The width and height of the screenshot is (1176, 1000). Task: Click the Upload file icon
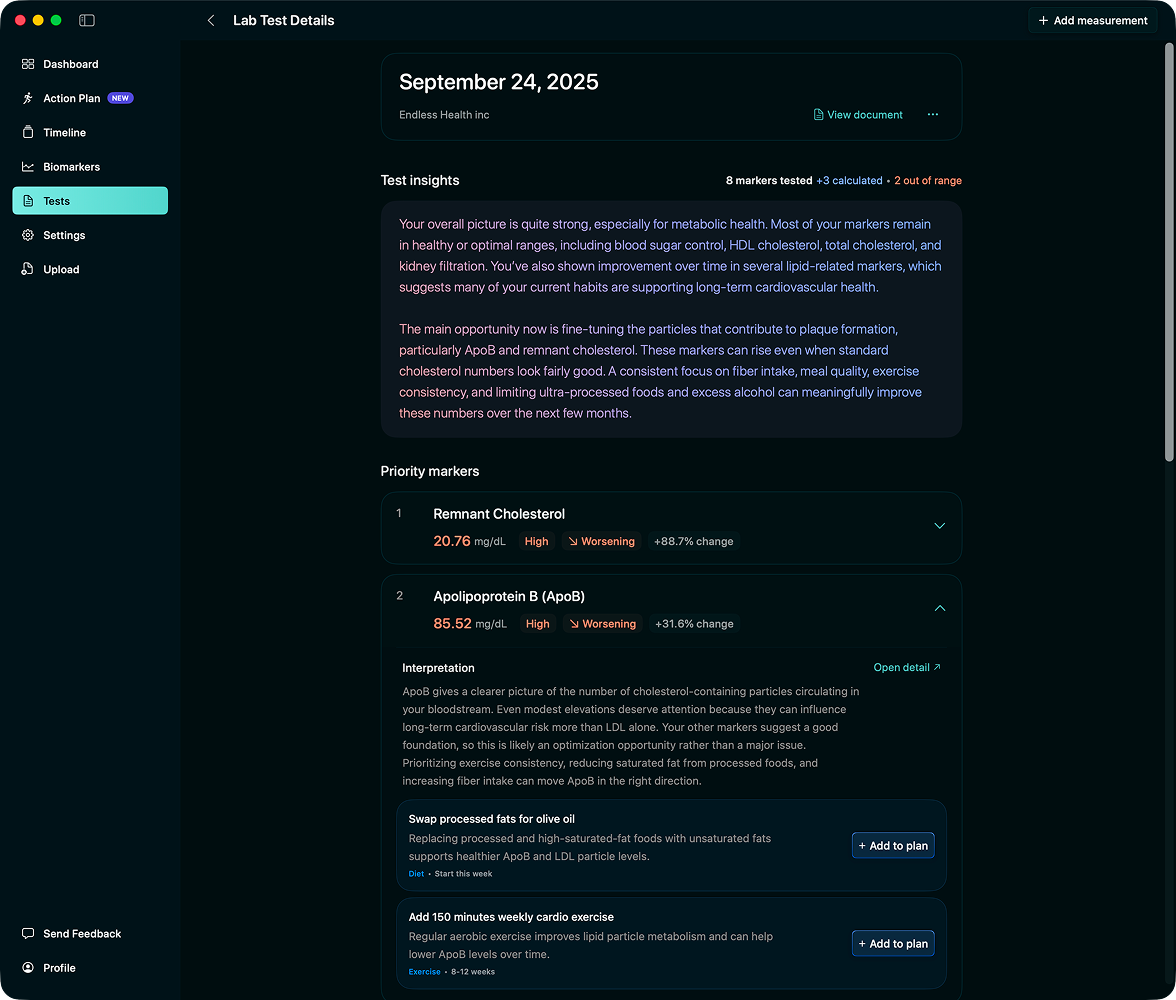(28, 269)
